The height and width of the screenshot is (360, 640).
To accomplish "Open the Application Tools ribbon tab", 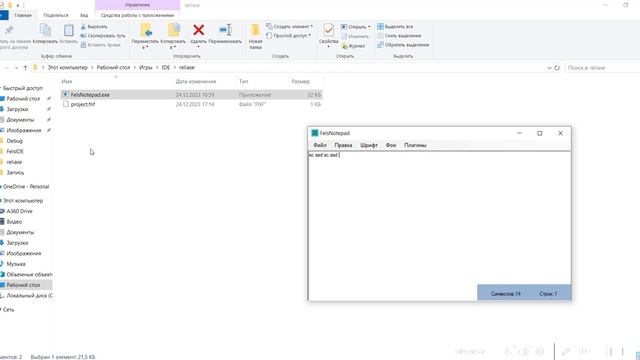I will (x=137, y=15).
